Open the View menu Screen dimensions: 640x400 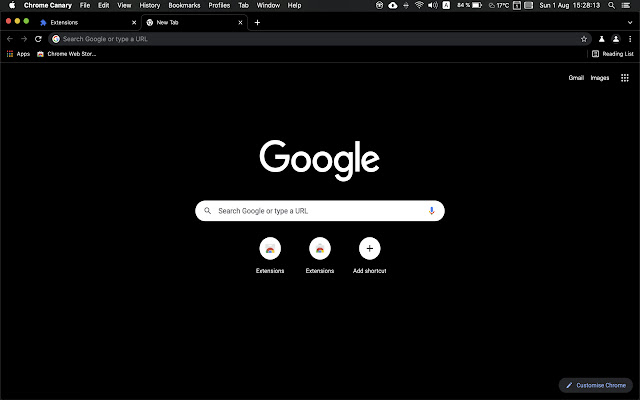124,5
